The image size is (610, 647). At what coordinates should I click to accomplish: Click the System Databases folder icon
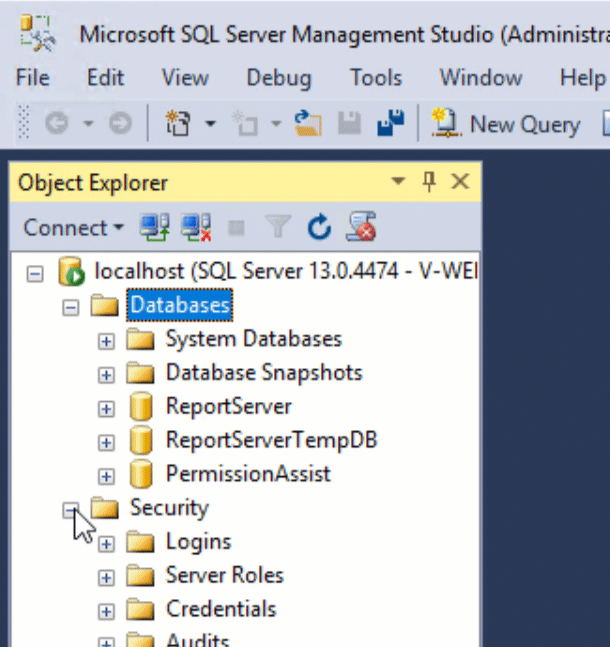click(x=140, y=339)
